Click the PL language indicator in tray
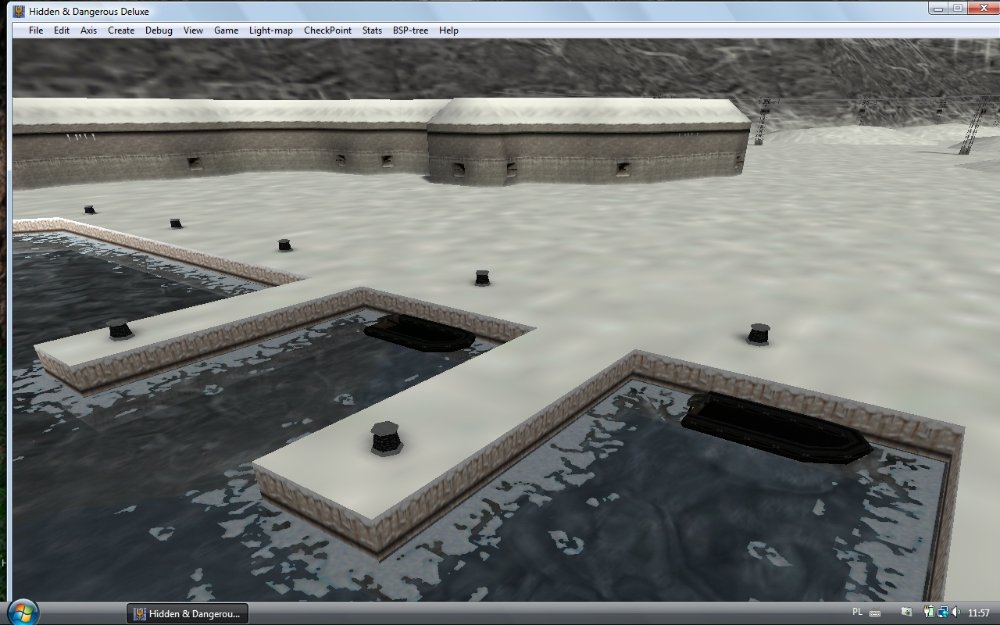This screenshot has width=1000, height=625. [x=857, y=612]
